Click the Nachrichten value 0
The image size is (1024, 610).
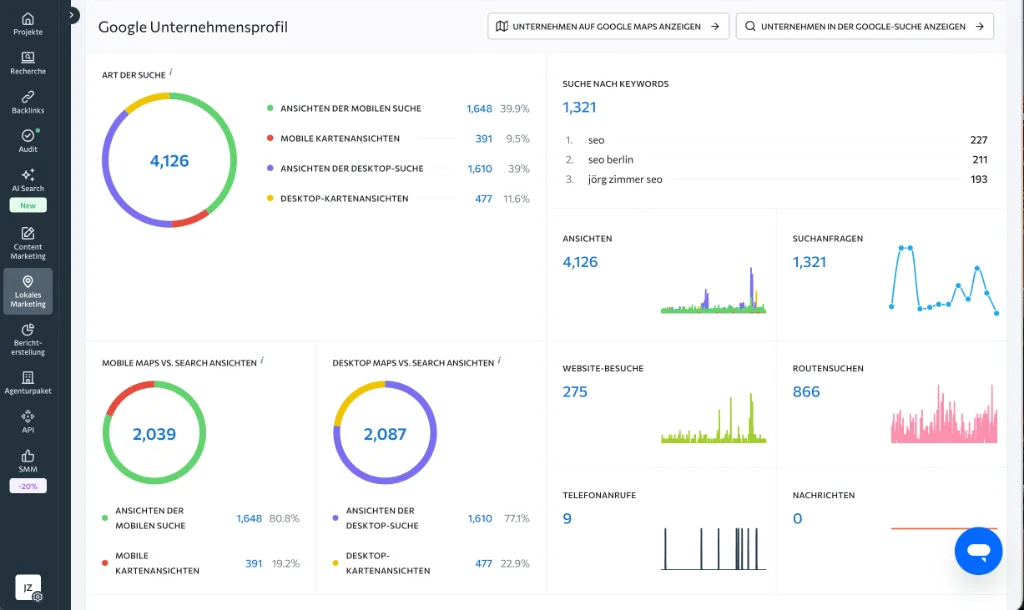(797, 519)
